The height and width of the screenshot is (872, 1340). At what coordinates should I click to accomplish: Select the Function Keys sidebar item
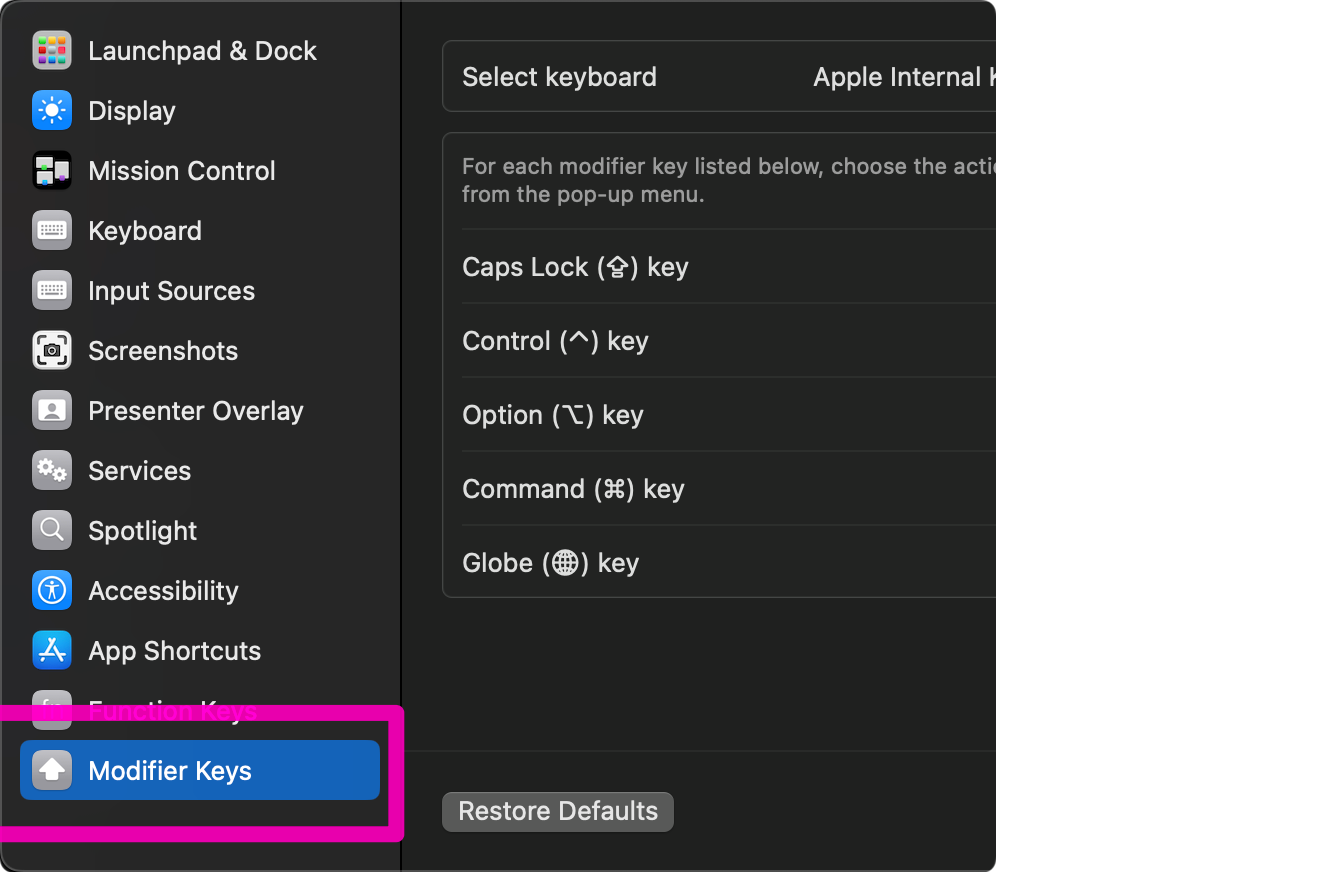200,711
